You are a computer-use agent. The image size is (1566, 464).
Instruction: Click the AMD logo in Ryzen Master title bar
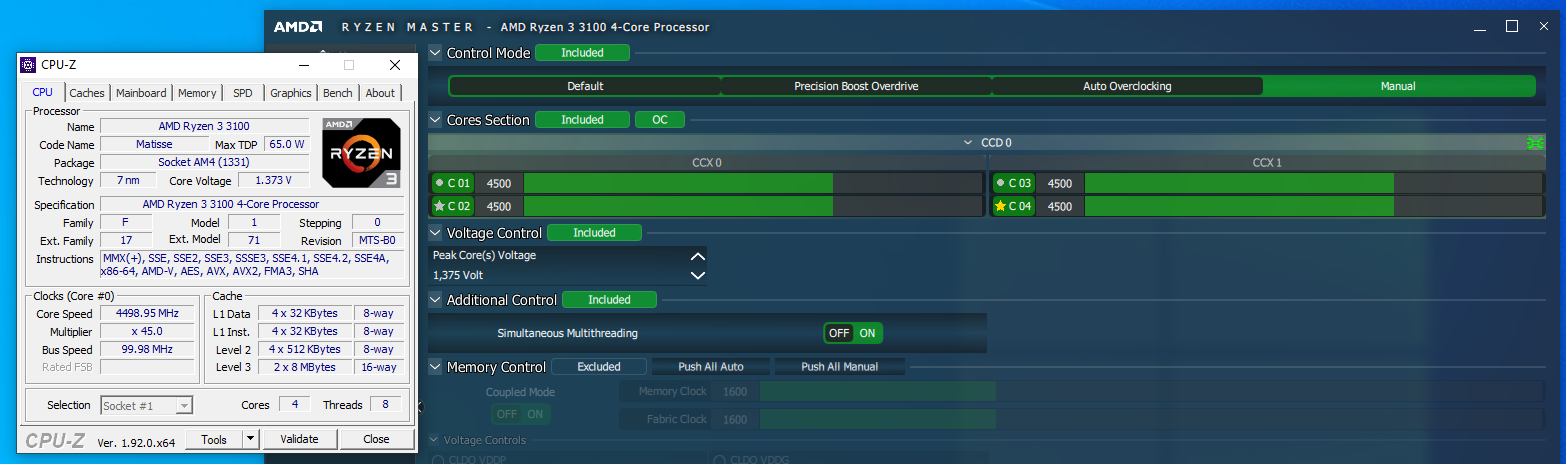point(298,27)
